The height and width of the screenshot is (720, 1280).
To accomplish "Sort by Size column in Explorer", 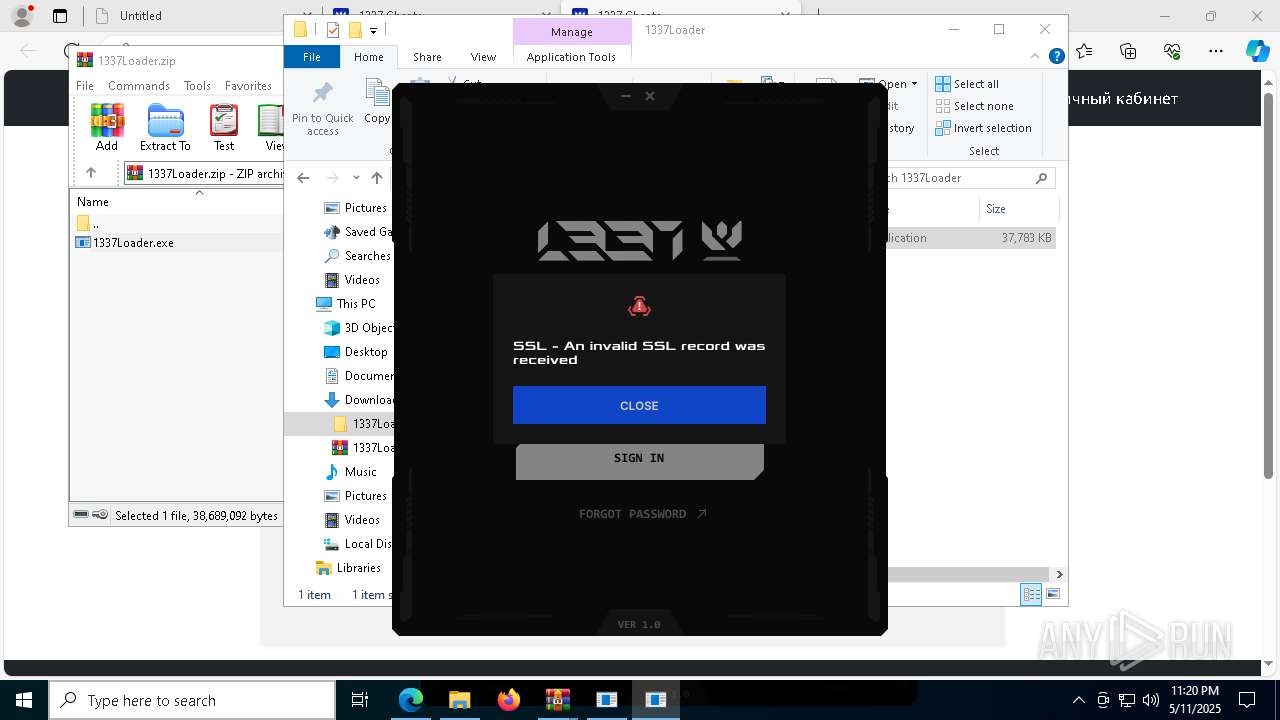I will 996,209.
